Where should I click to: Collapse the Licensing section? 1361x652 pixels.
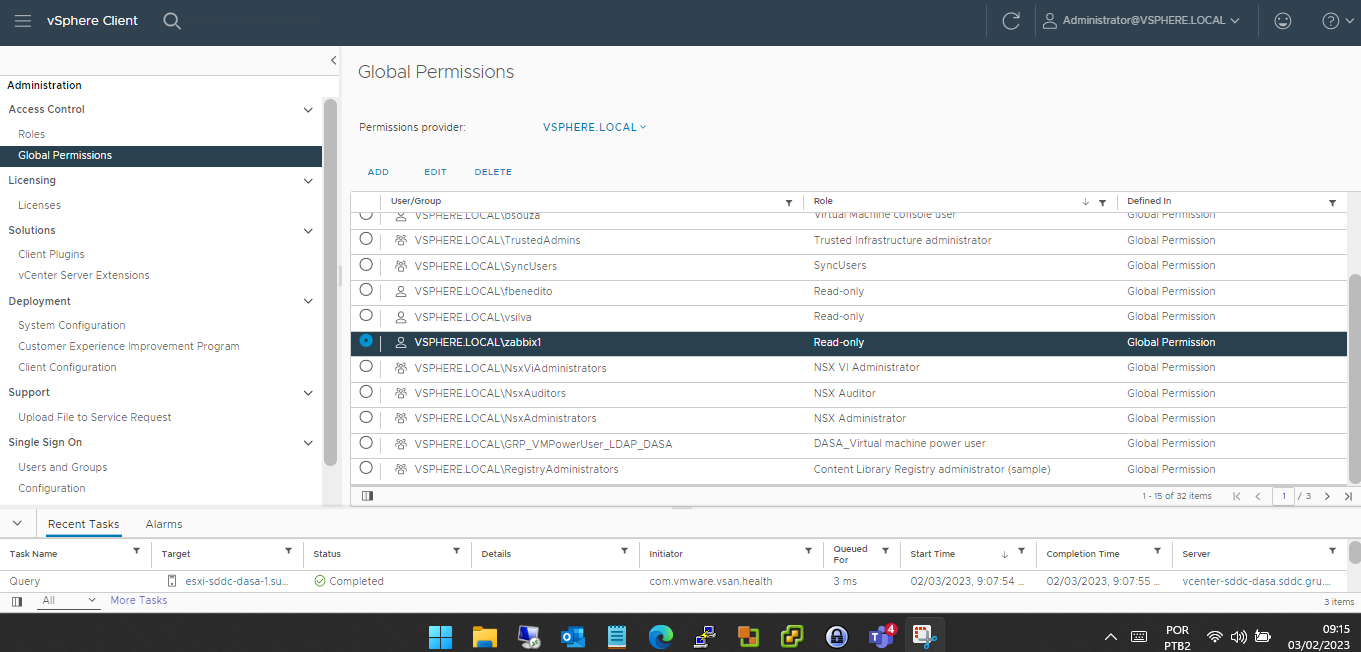coord(308,181)
